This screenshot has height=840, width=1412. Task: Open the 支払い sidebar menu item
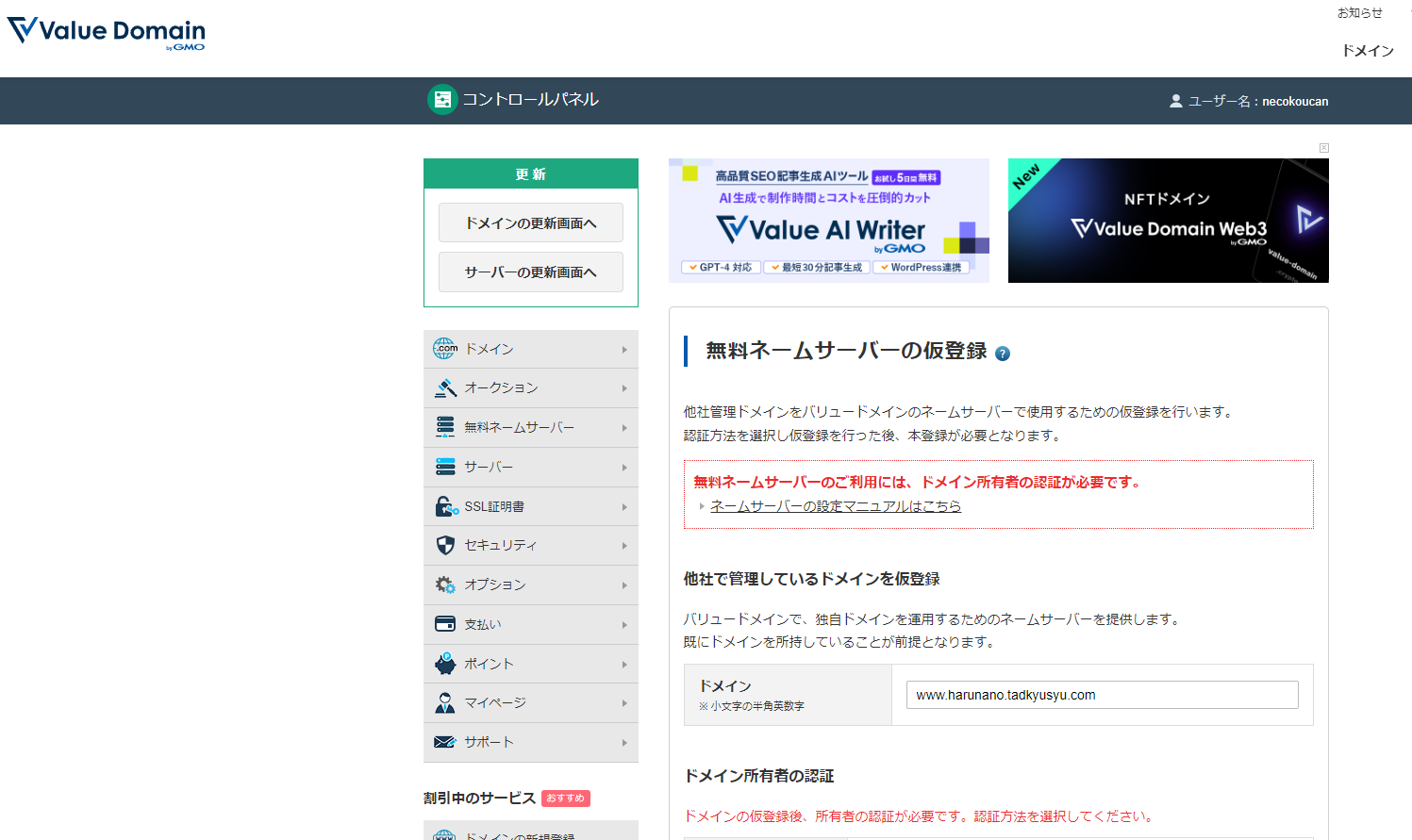pyautogui.click(x=531, y=625)
